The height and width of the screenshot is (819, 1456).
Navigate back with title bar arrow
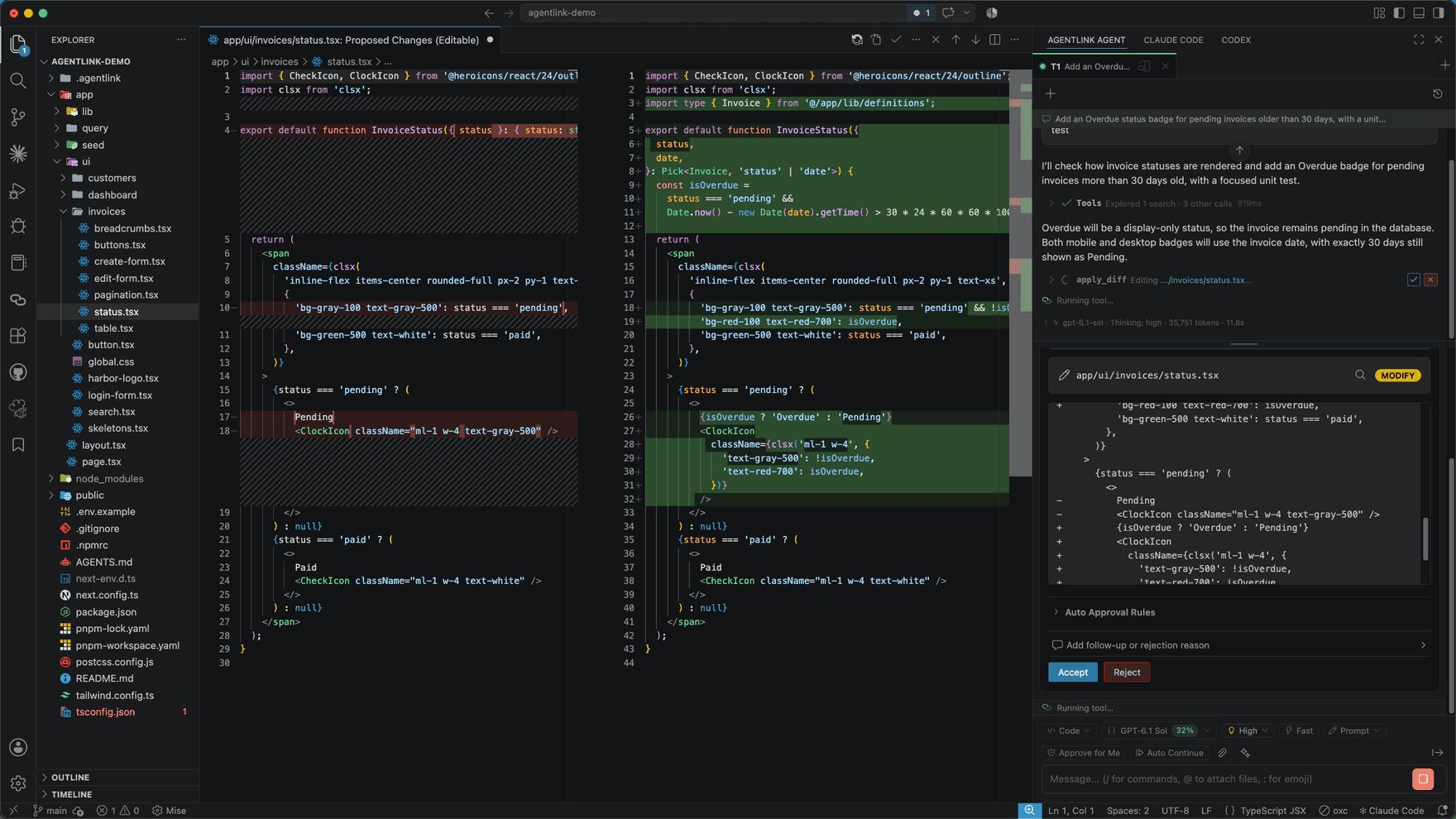tap(489, 13)
